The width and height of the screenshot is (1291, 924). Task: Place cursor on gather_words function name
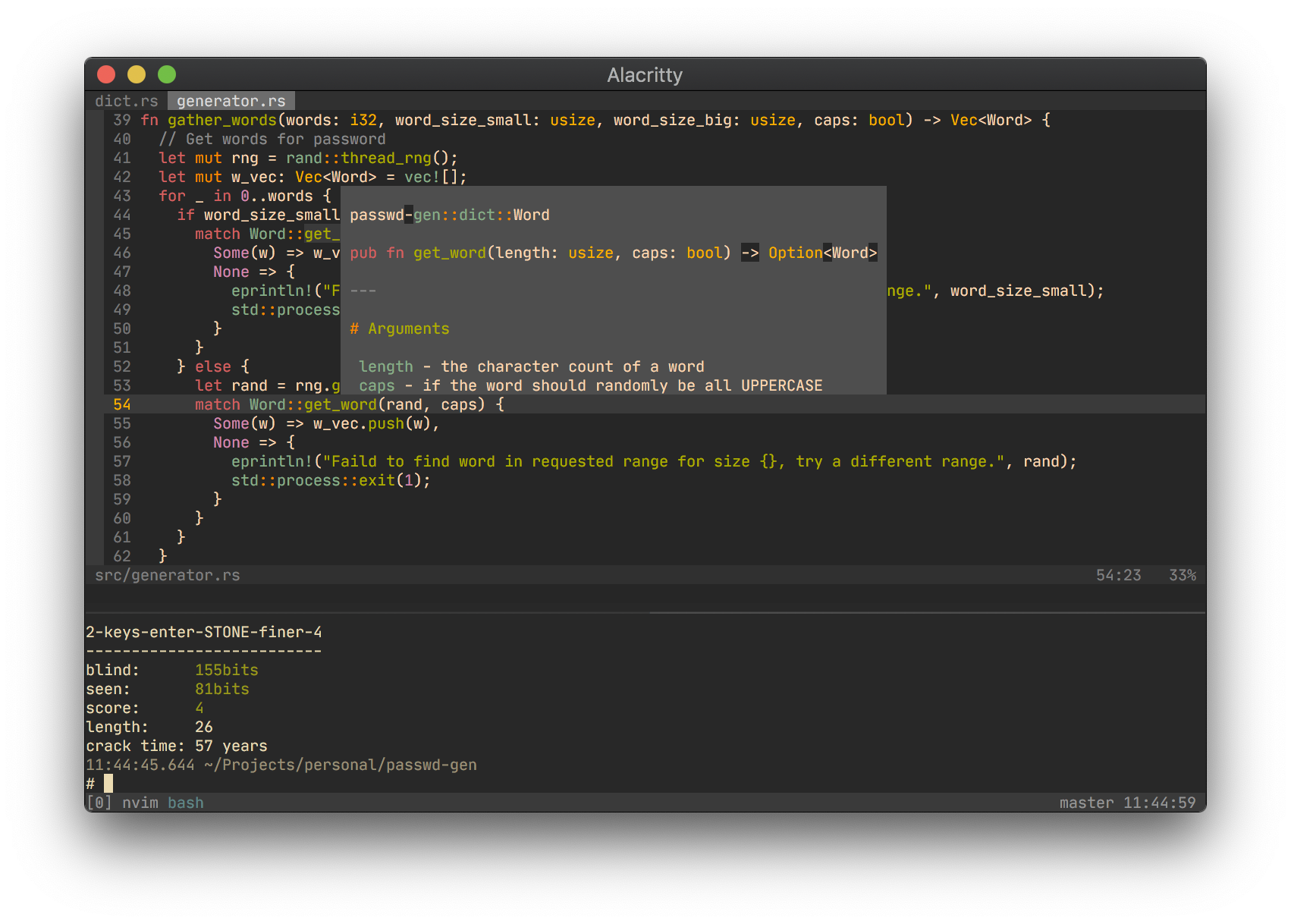pos(221,120)
